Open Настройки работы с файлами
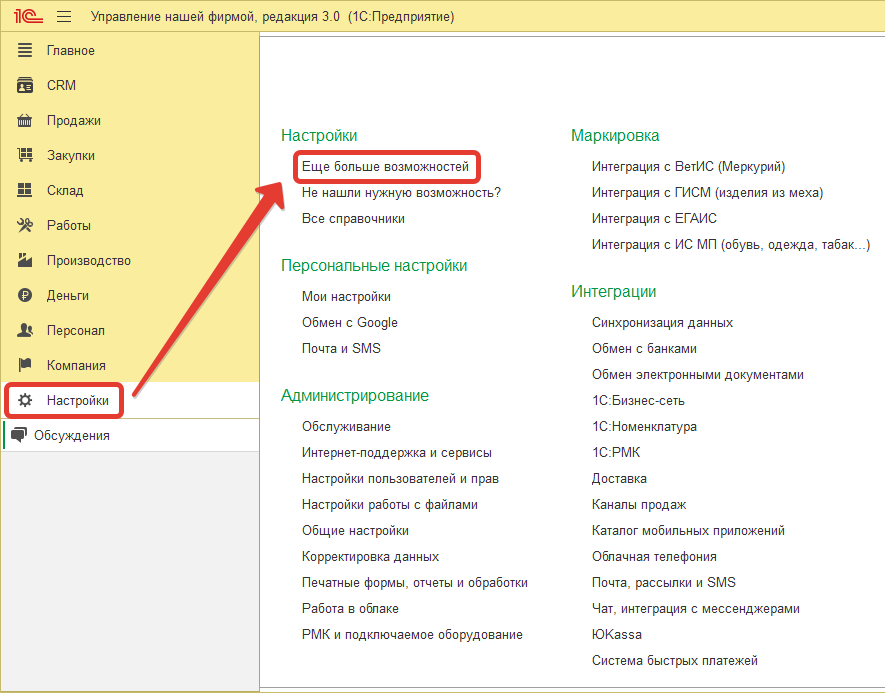Image resolution: width=885 pixels, height=693 pixels. click(x=389, y=504)
